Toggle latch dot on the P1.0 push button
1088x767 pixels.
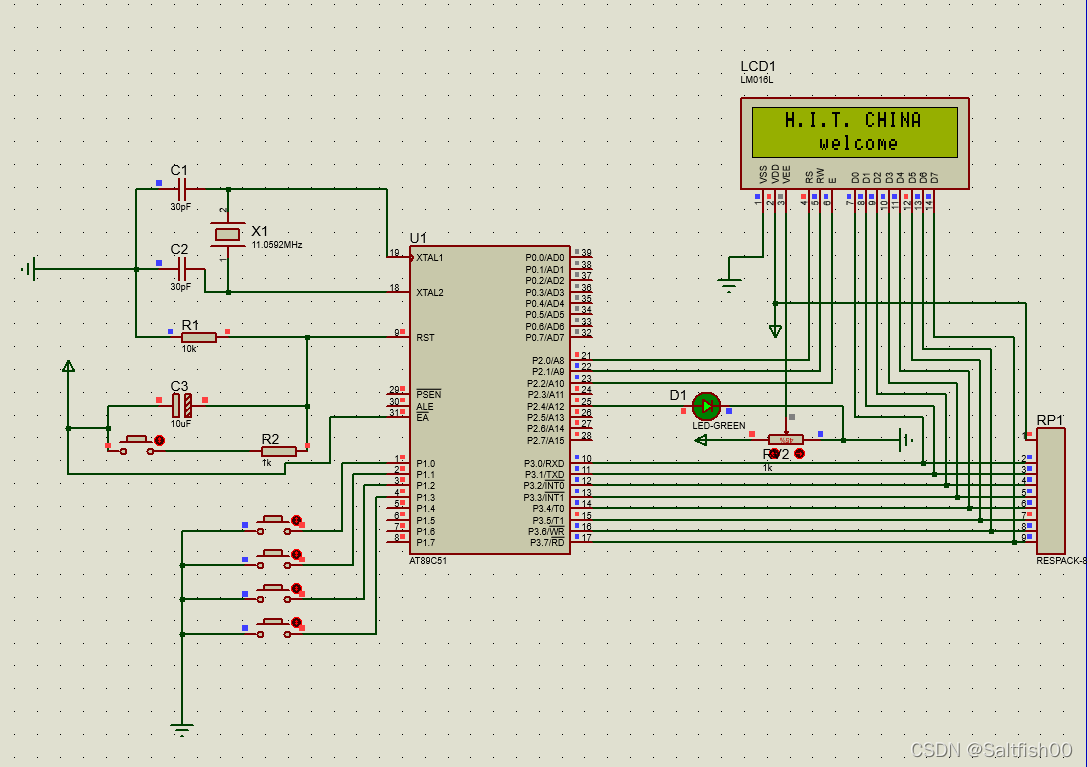(296, 520)
